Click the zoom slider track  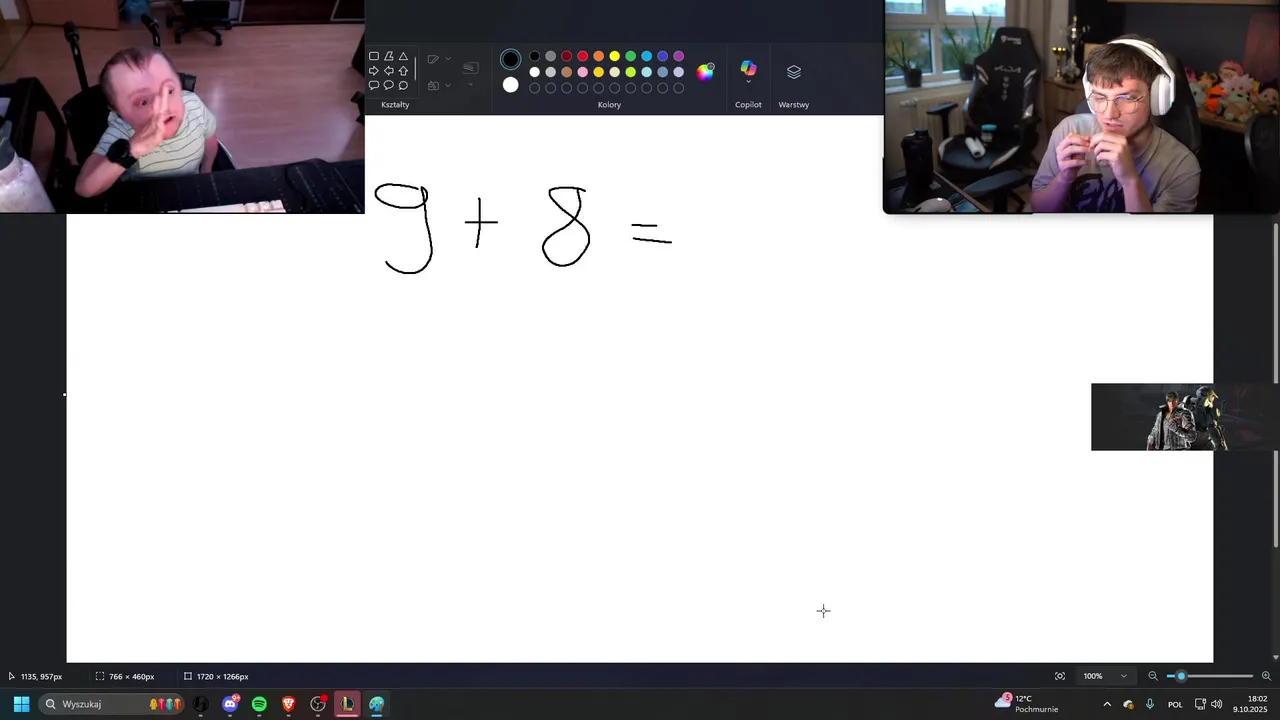[1209, 676]
